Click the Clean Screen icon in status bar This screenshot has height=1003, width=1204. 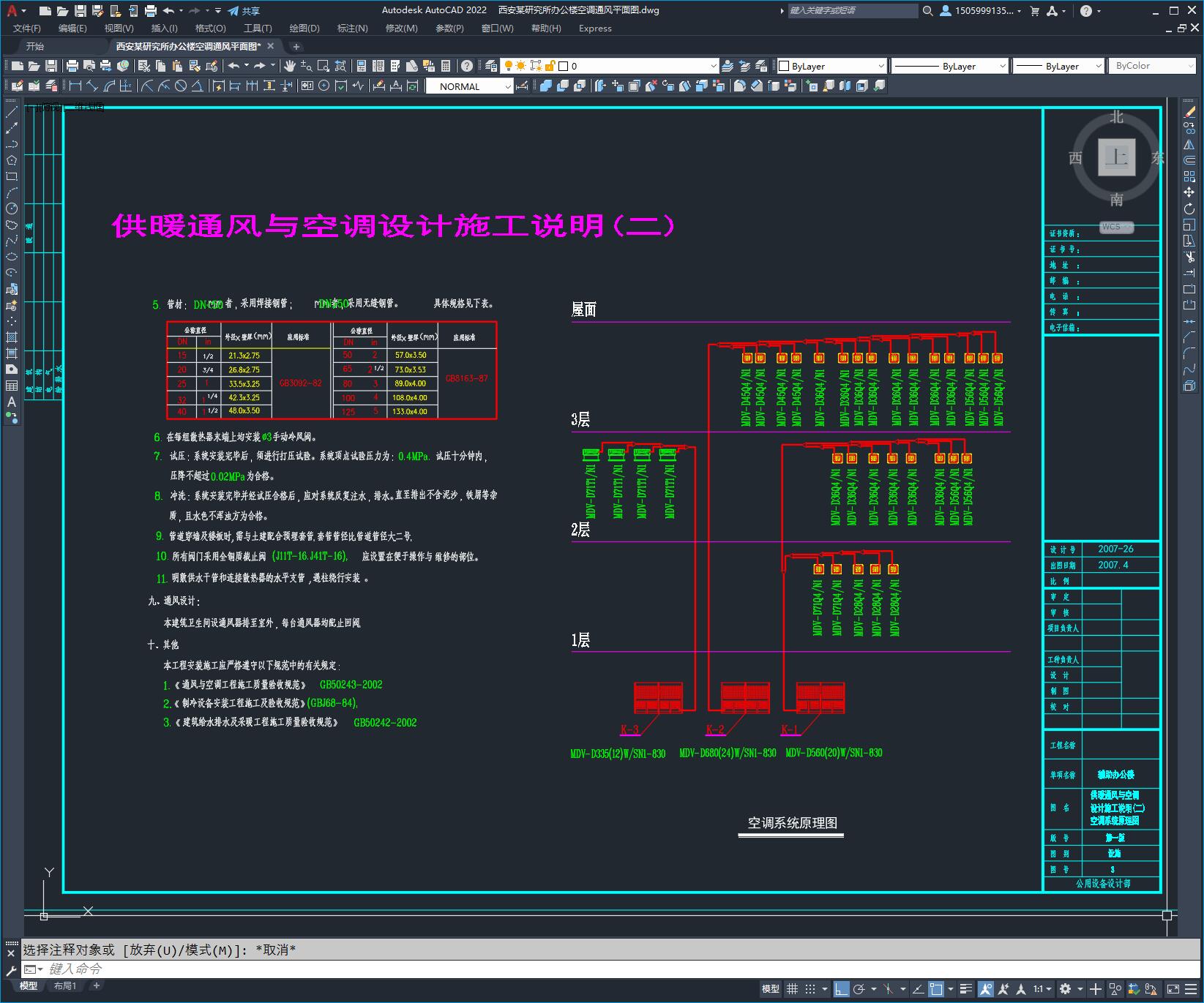point(1173,989)
